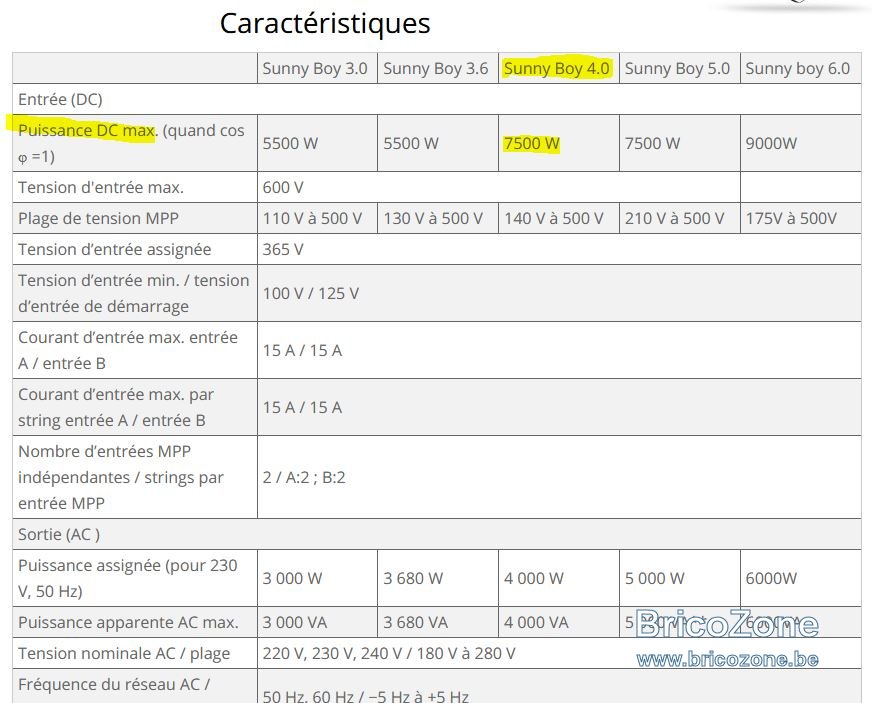Click the 2 / A:2 ; B:2 value
This screenshot has width=872, height=703.
(304, 478)
